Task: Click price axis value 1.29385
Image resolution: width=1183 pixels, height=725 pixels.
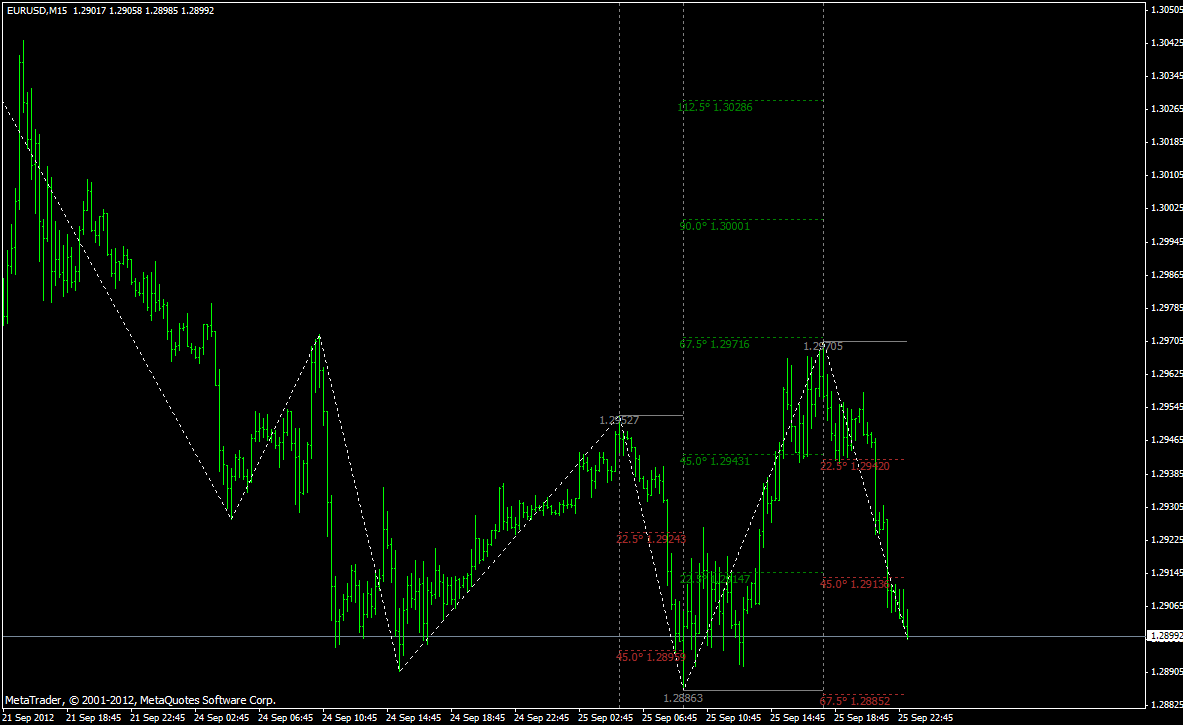Action: point(1166,473)
